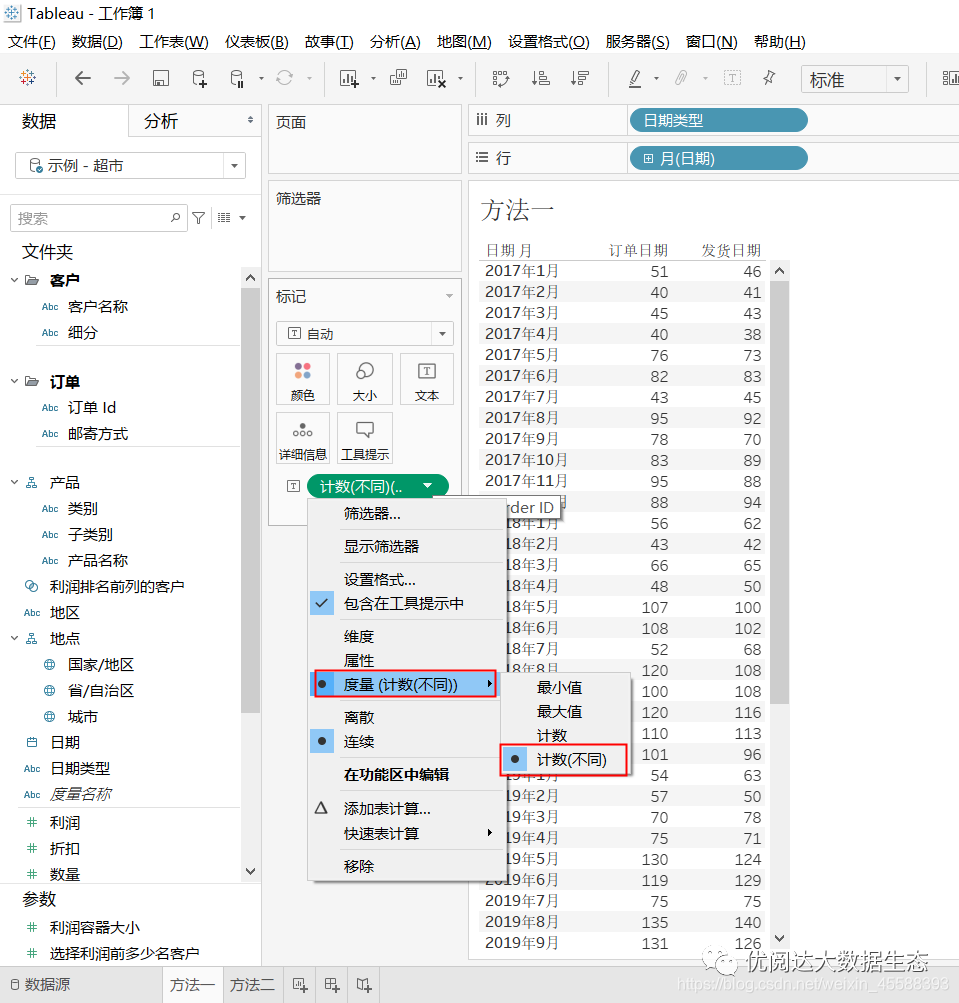Click the sort ascending icon

541,79
